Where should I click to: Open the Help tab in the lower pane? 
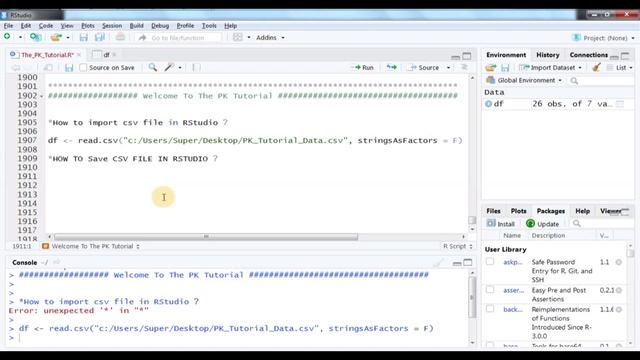click(582, 211)
